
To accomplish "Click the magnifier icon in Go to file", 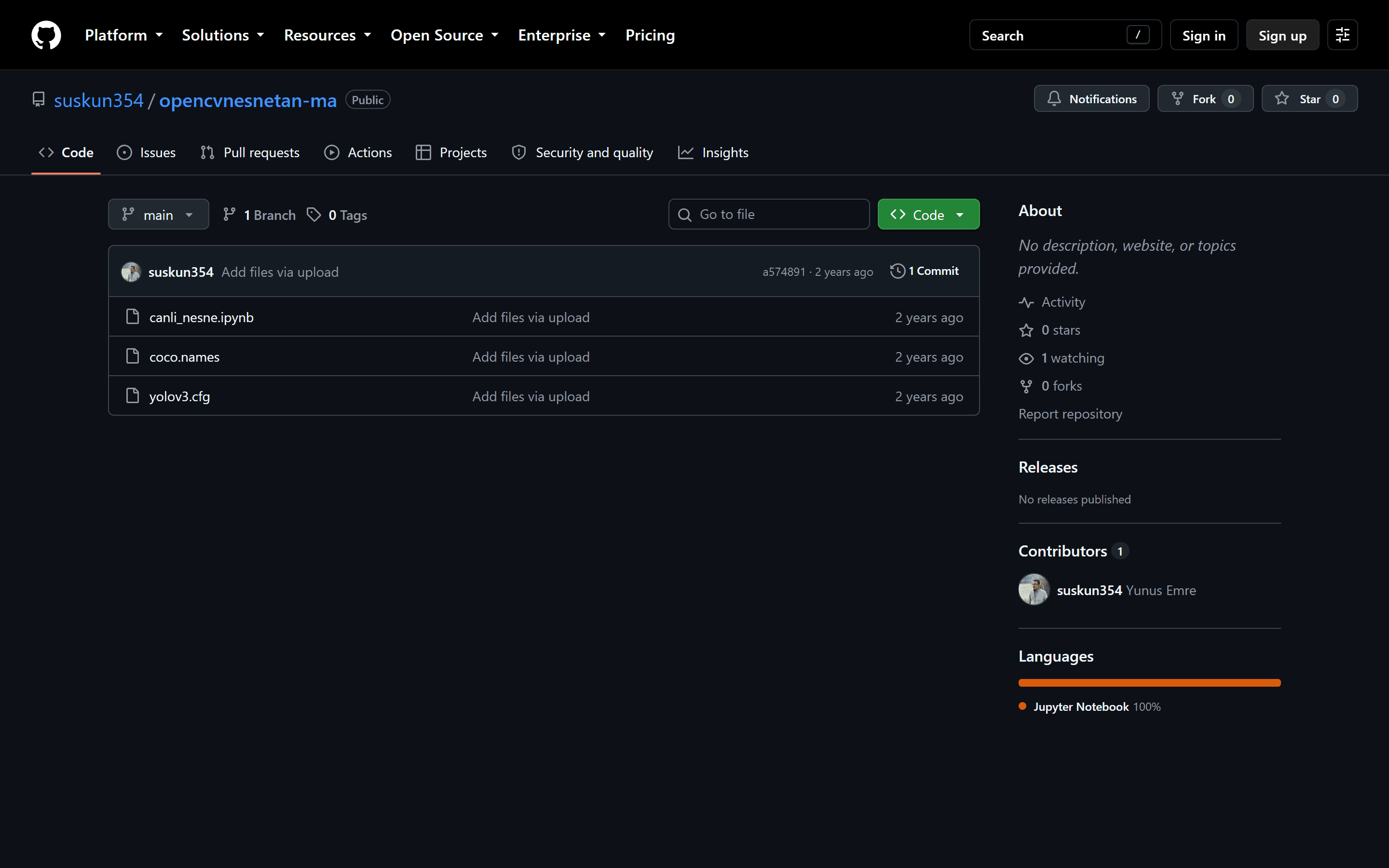I will click(x=685, y=215).
